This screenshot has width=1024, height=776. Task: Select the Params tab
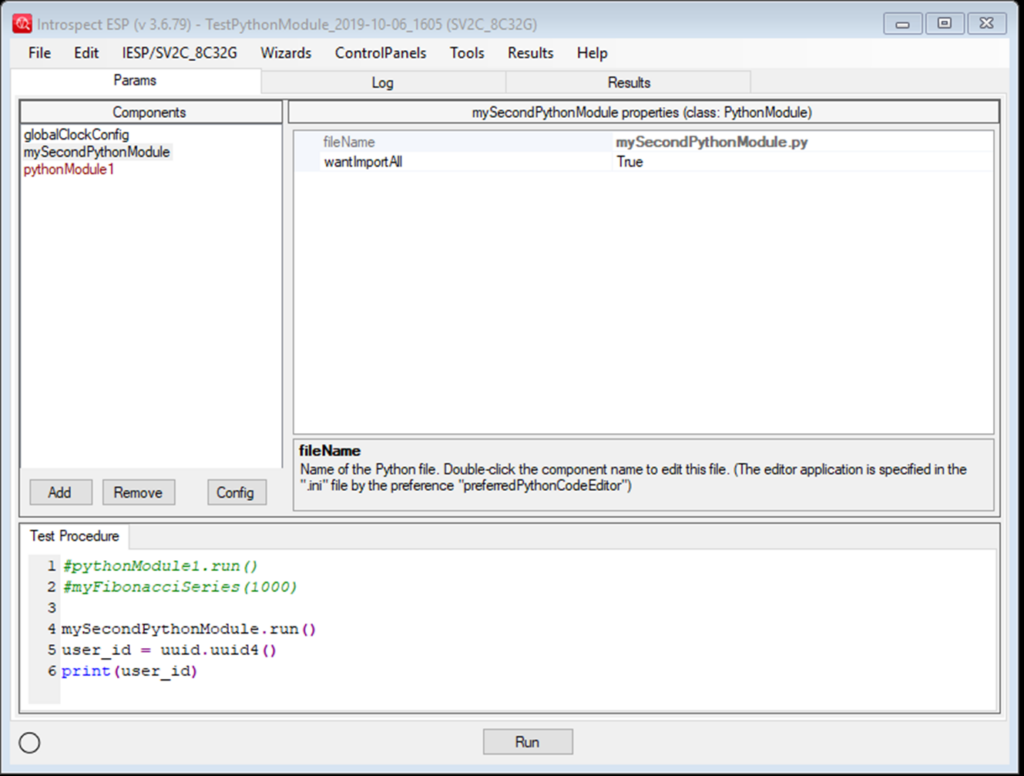(135, 82)
